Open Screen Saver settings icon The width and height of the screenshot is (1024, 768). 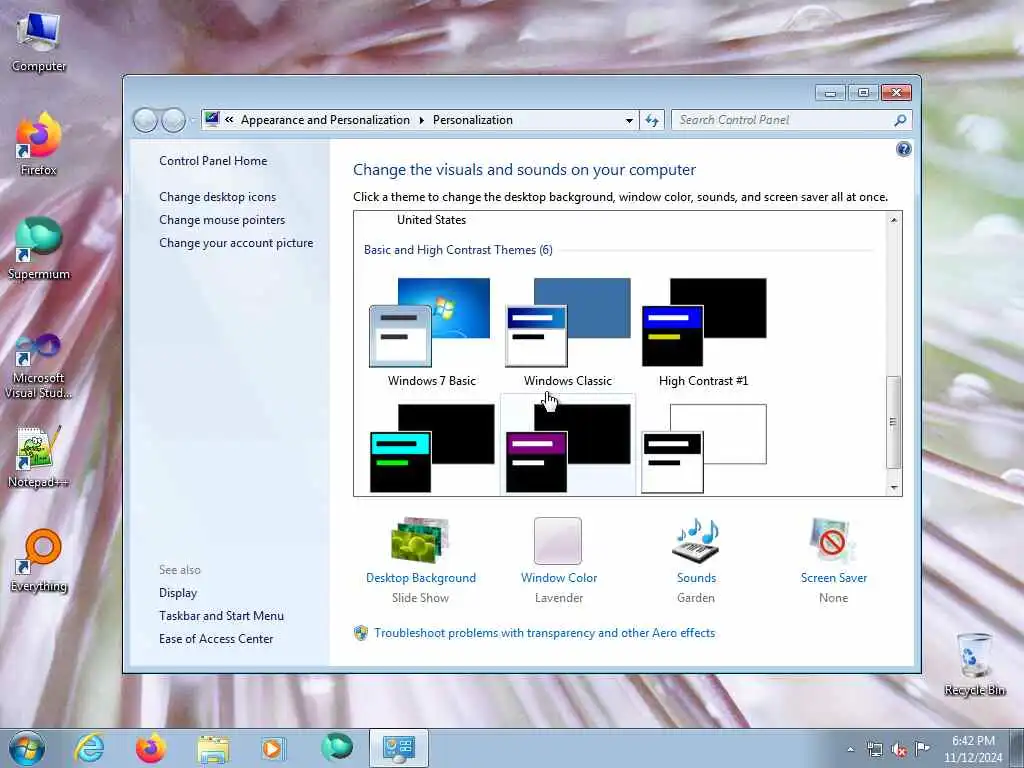click(x=833, y=540)
